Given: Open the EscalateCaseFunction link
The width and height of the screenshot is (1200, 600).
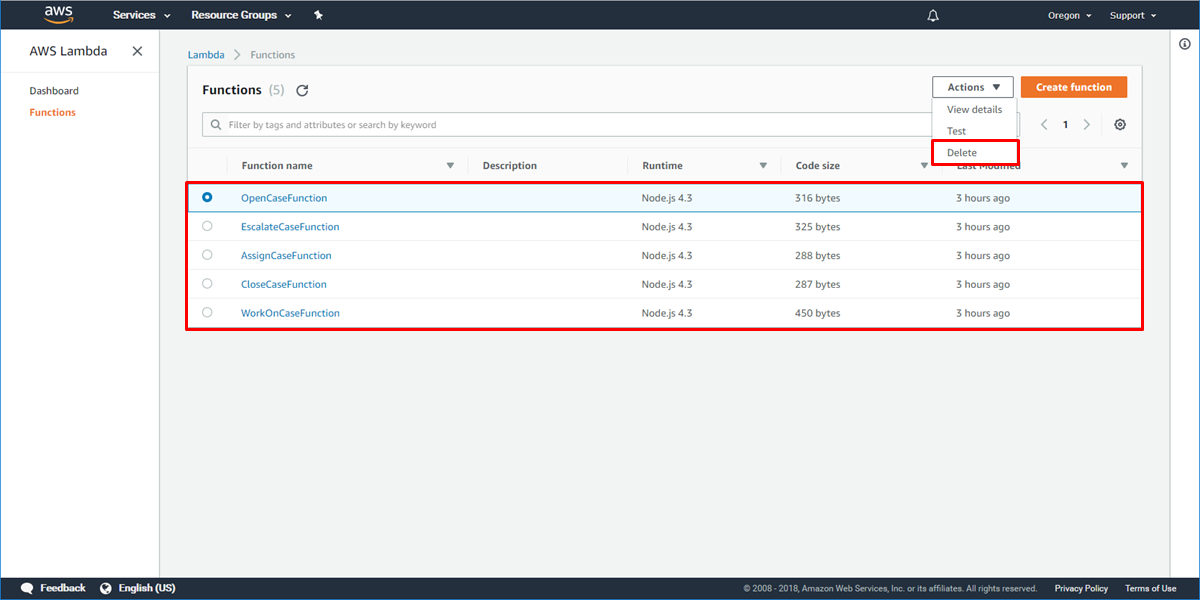Looking at the screenshot, I should click(x=290, y=227).
